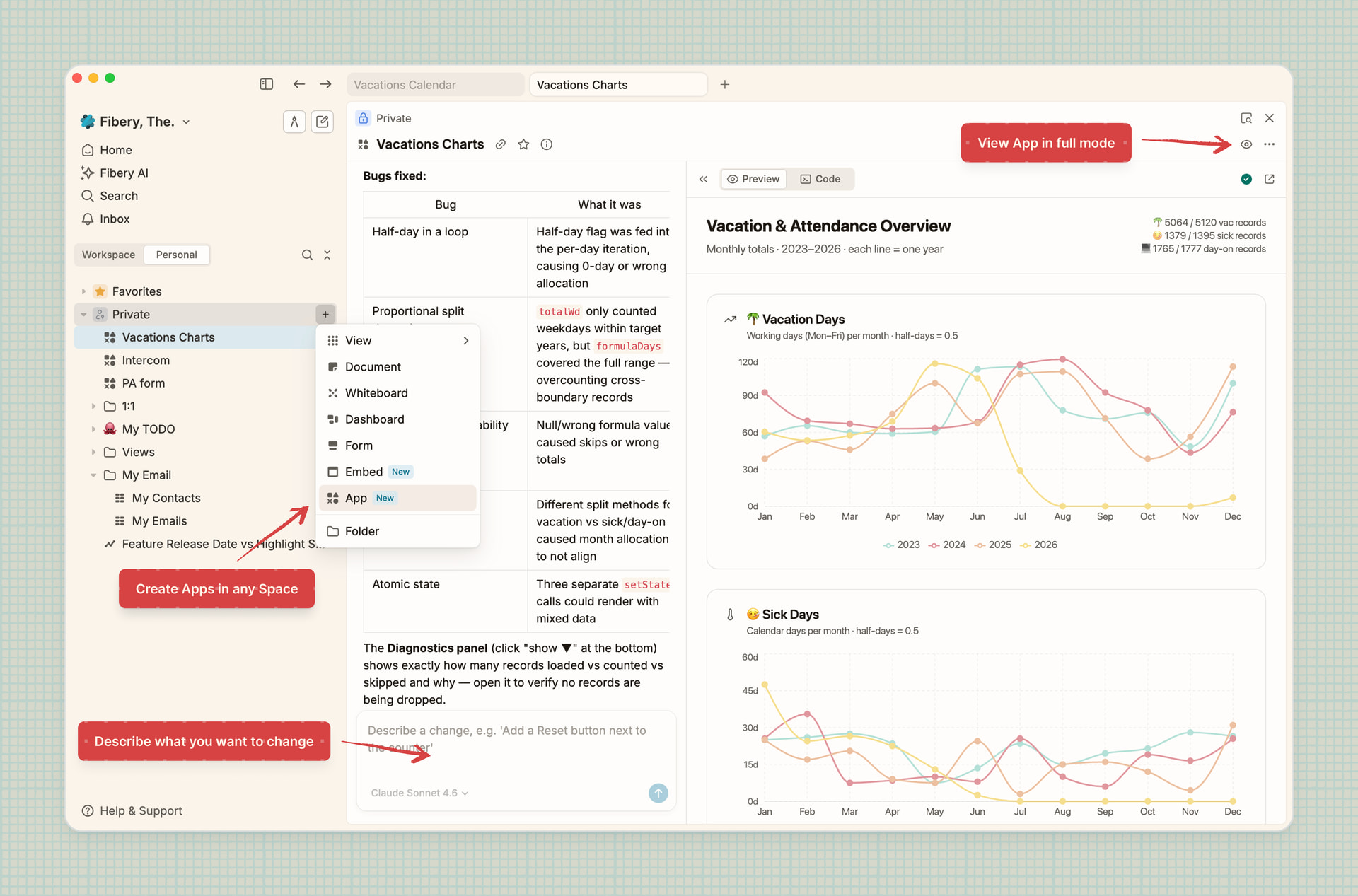Switch to Code mode
The image size is (1358, 896).
click(x=820, y=179)
